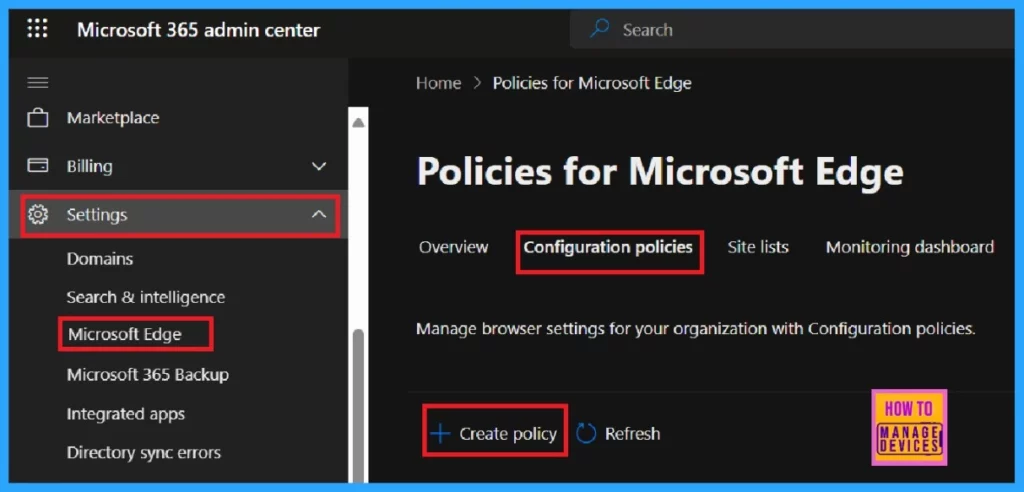Open the Monitoring dashboard tab
Viewport: 1024px width, 492px height.
point(910,248)
